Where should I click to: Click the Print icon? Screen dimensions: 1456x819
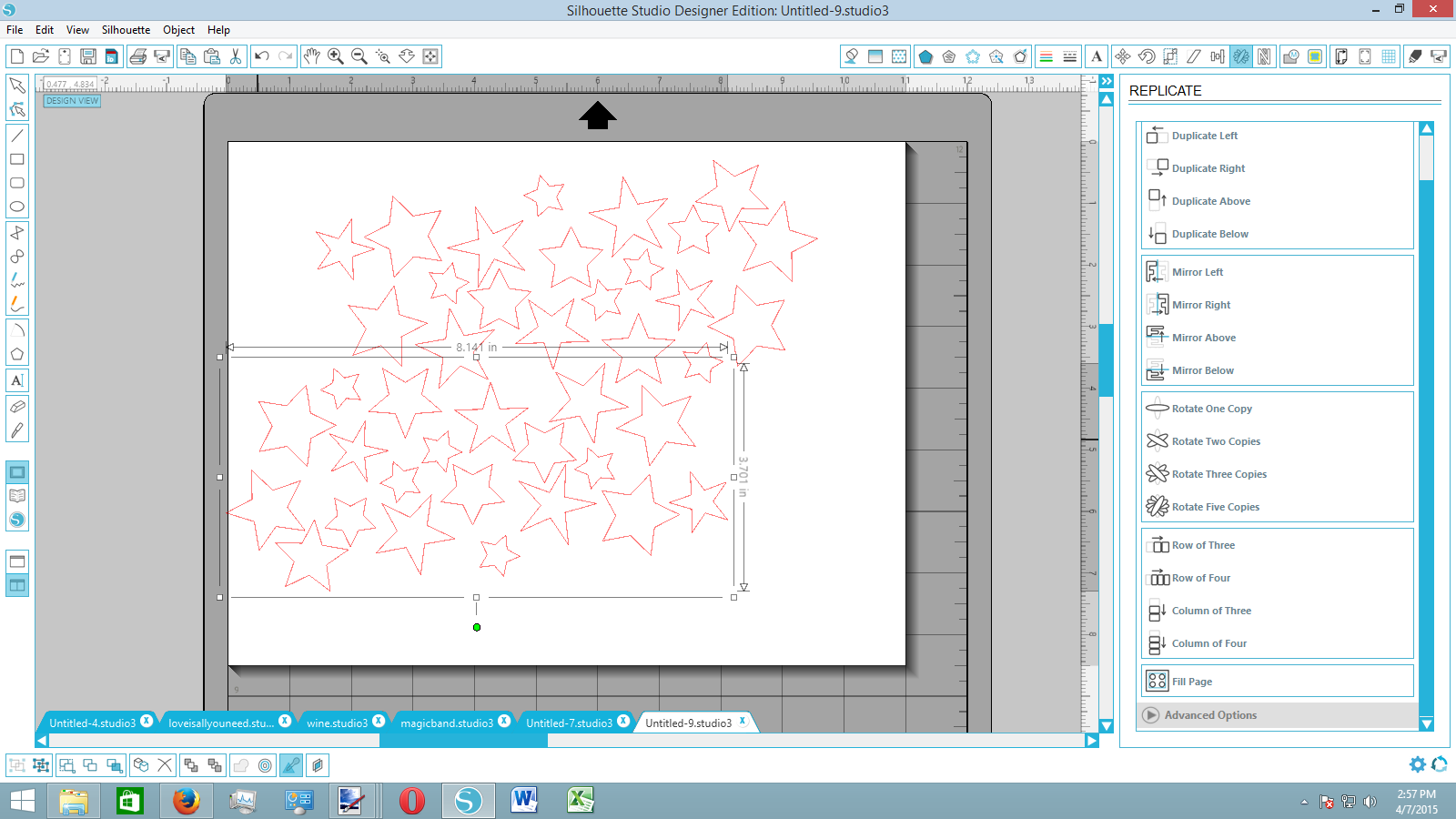coord(138,56)
